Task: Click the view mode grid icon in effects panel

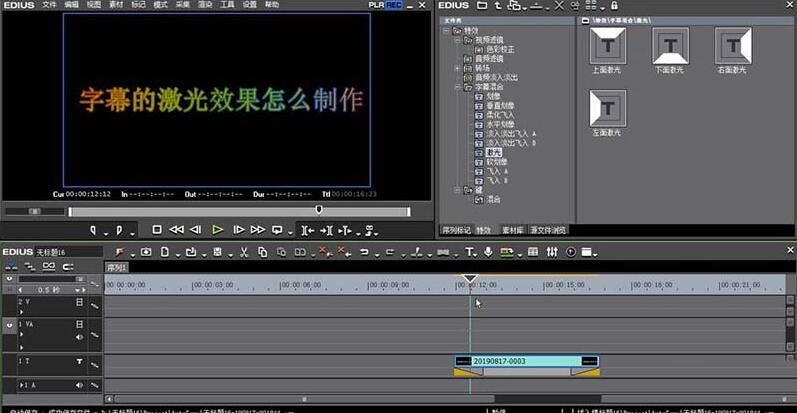Action: 591,6
